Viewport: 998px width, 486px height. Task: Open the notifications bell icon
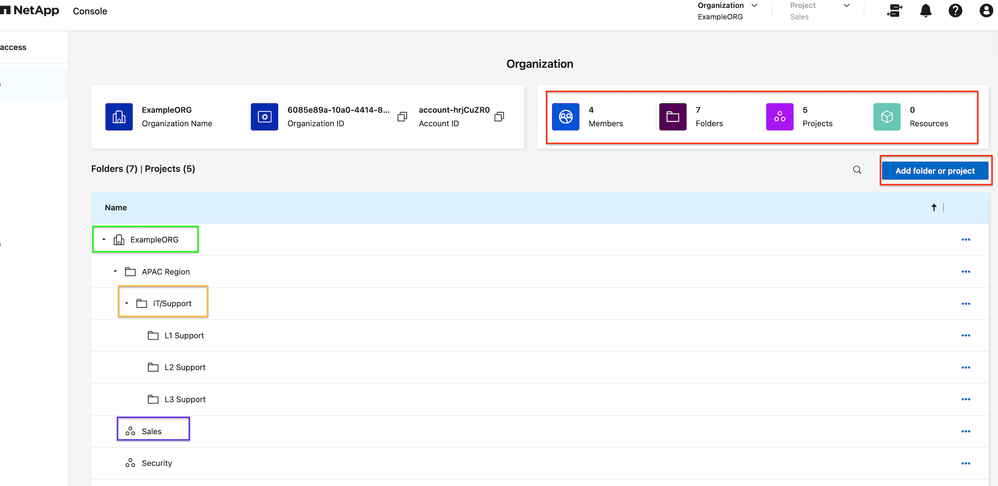click(925, 11)
